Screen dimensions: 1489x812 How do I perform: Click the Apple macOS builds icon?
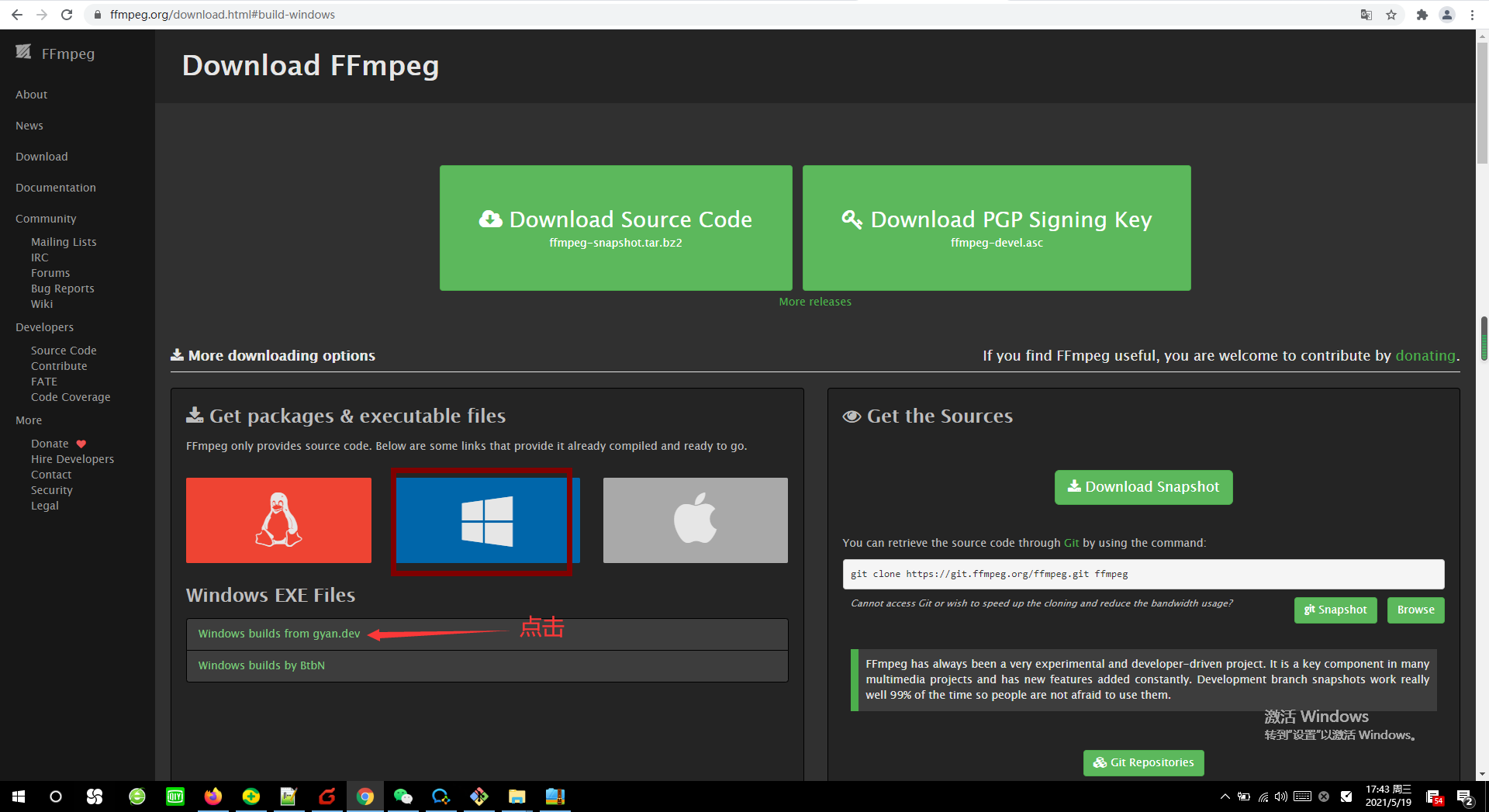695,520
